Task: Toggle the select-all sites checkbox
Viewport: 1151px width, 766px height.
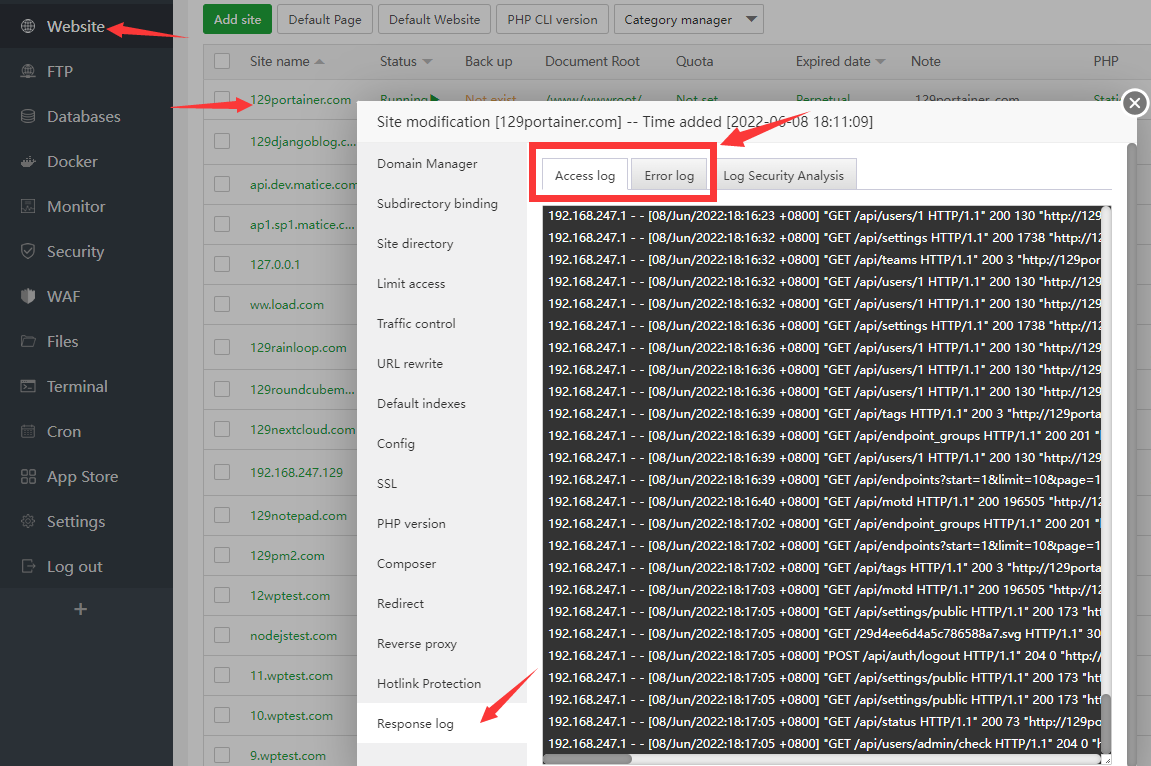Action: (222, 61)
